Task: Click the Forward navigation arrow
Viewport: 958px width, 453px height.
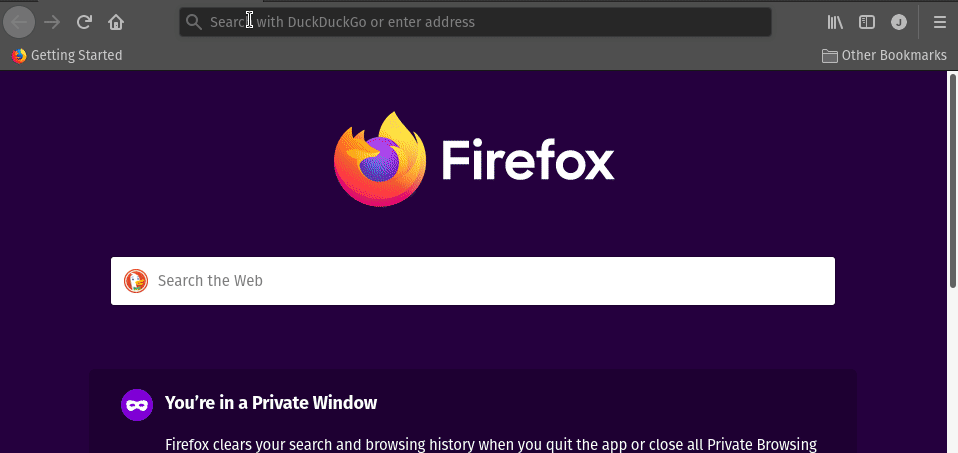Action: (52, 22)
